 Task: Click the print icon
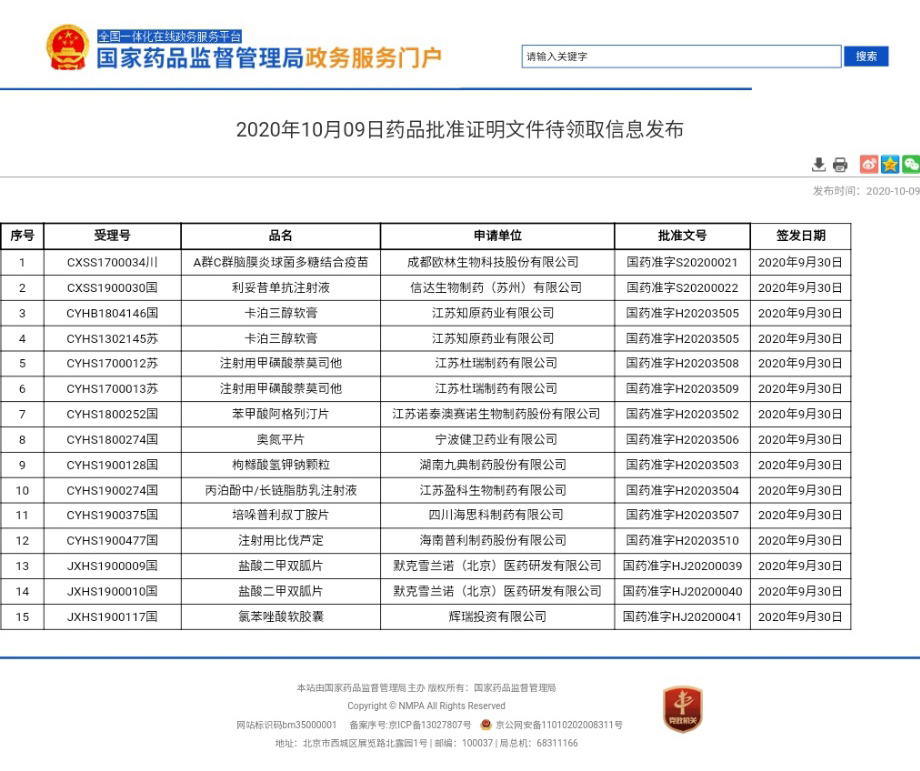click(x=840, y=165)
